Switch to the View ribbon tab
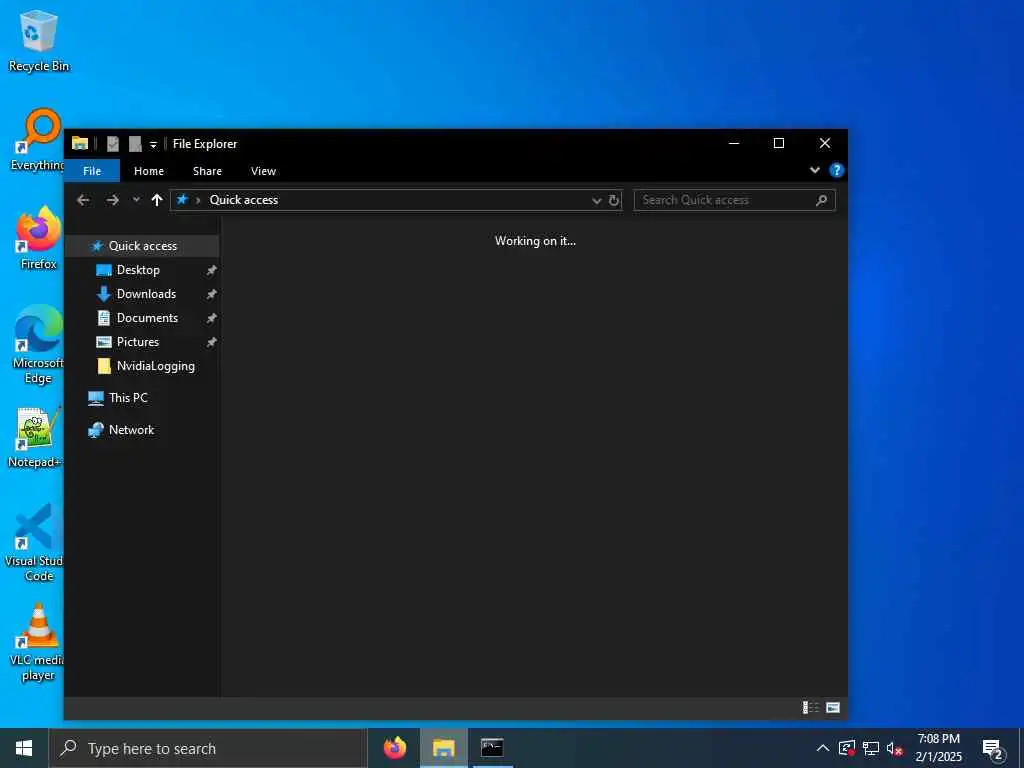The height and width of the screenshot is (768, 1024). (263, 171)
